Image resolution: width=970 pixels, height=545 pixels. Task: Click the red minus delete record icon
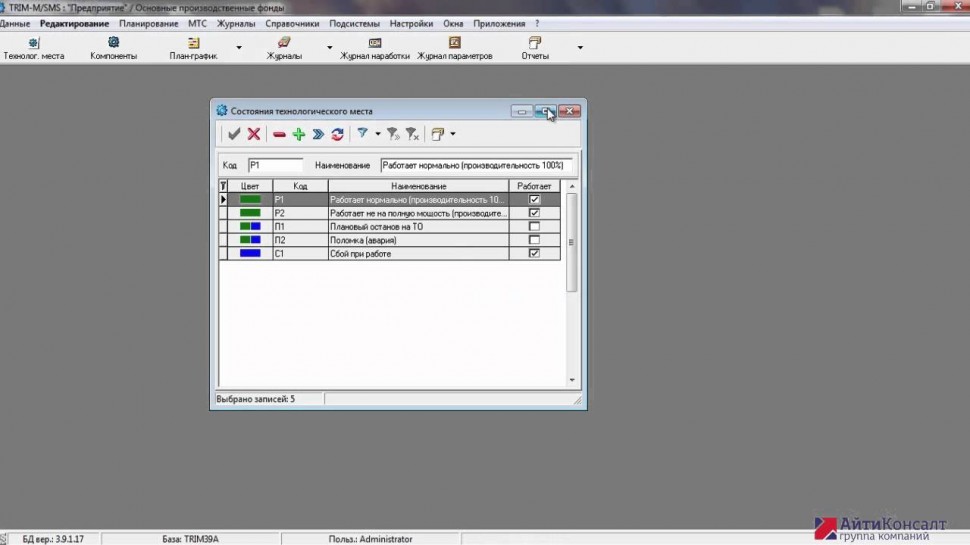tap(279, 134)
